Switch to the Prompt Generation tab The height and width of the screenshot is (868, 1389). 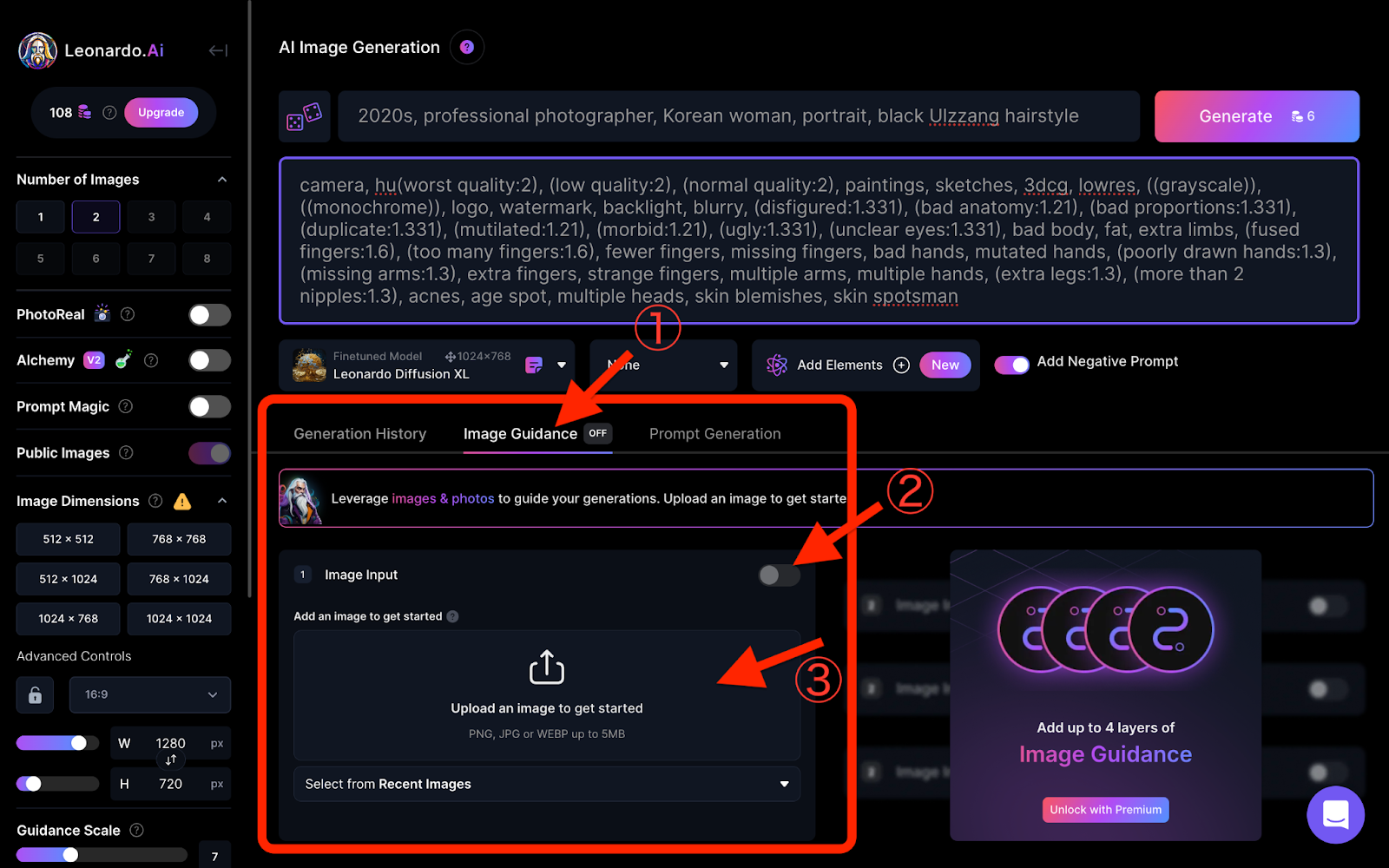coord(715,434)
